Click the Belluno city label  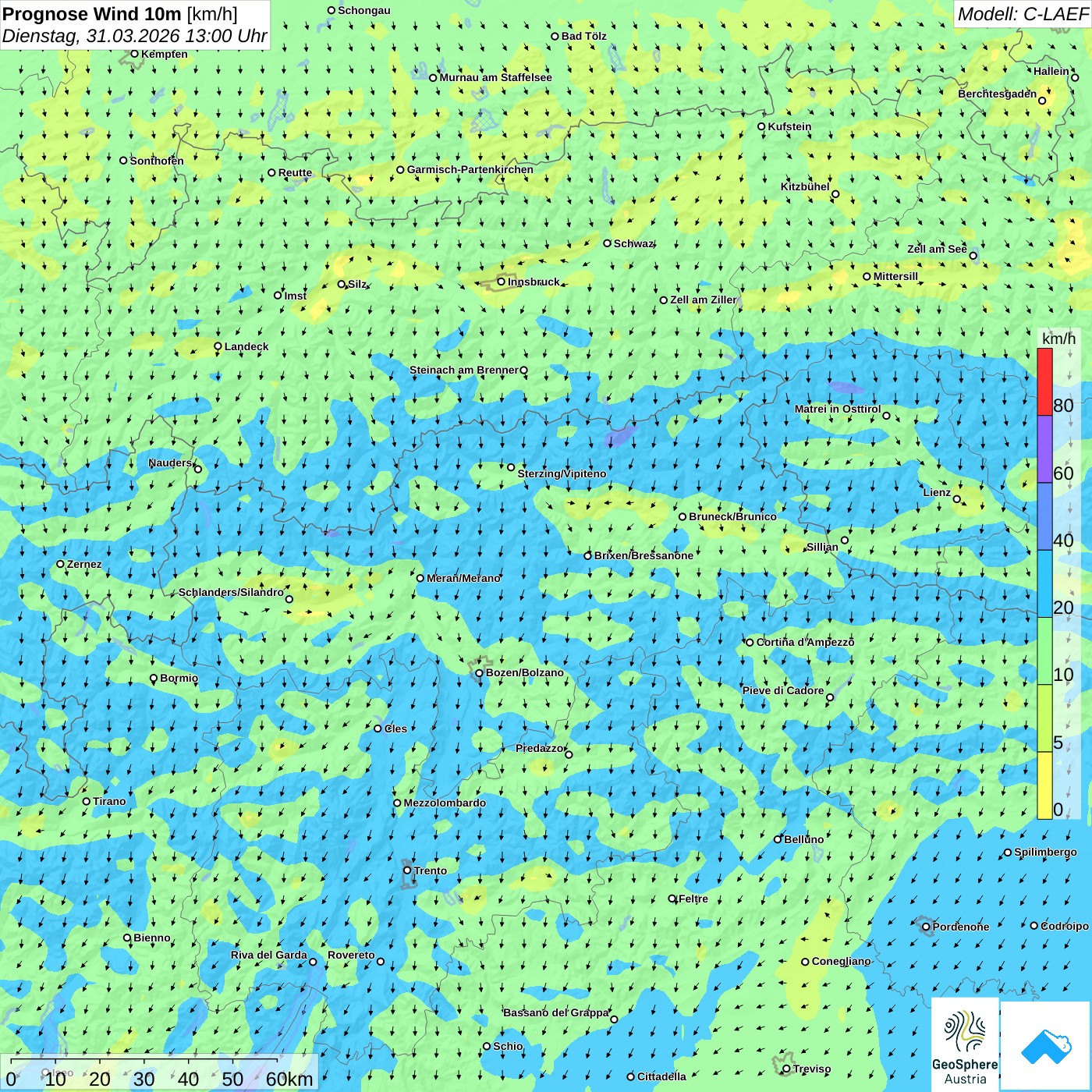(803, 839)
